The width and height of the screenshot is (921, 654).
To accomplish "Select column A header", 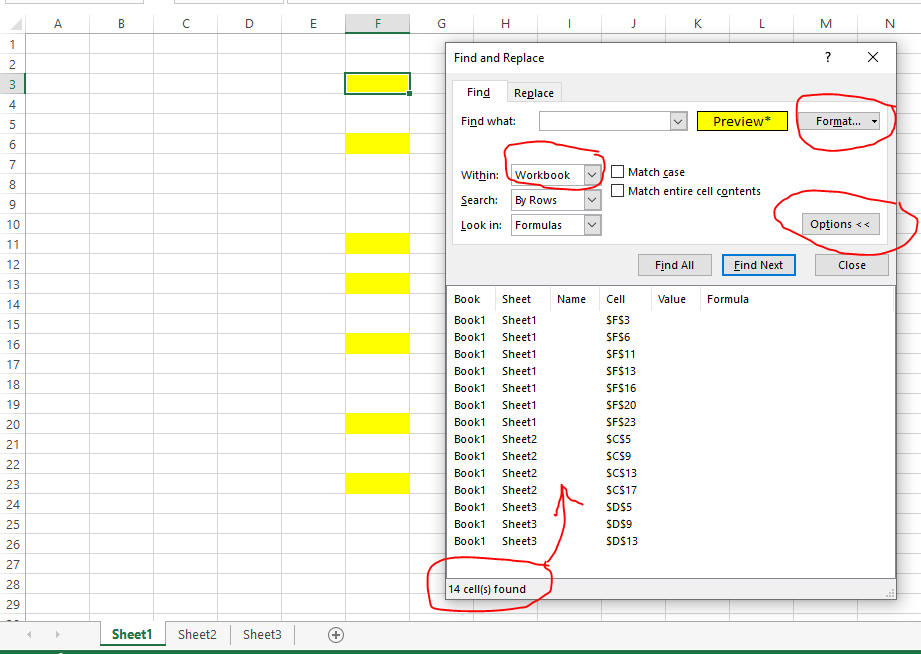I will [x=58, y=24].
